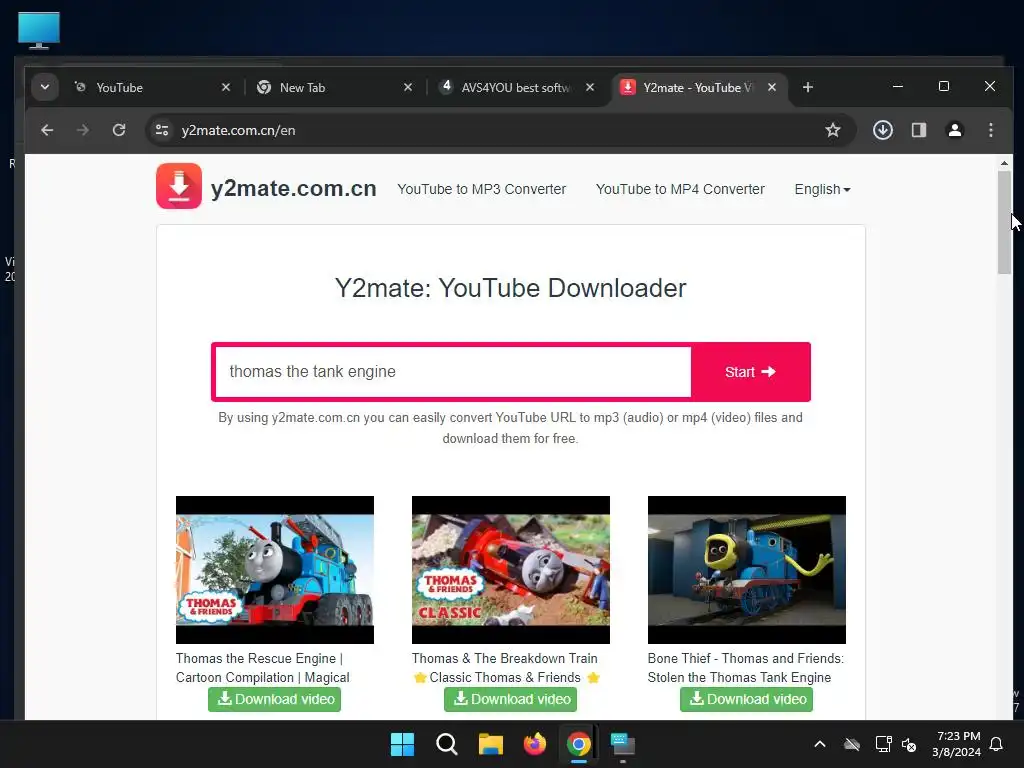The width and height of the screenshot is (1024, 768).
Task: Reload the page with the refresh icon
Action: tap(119, 130)
